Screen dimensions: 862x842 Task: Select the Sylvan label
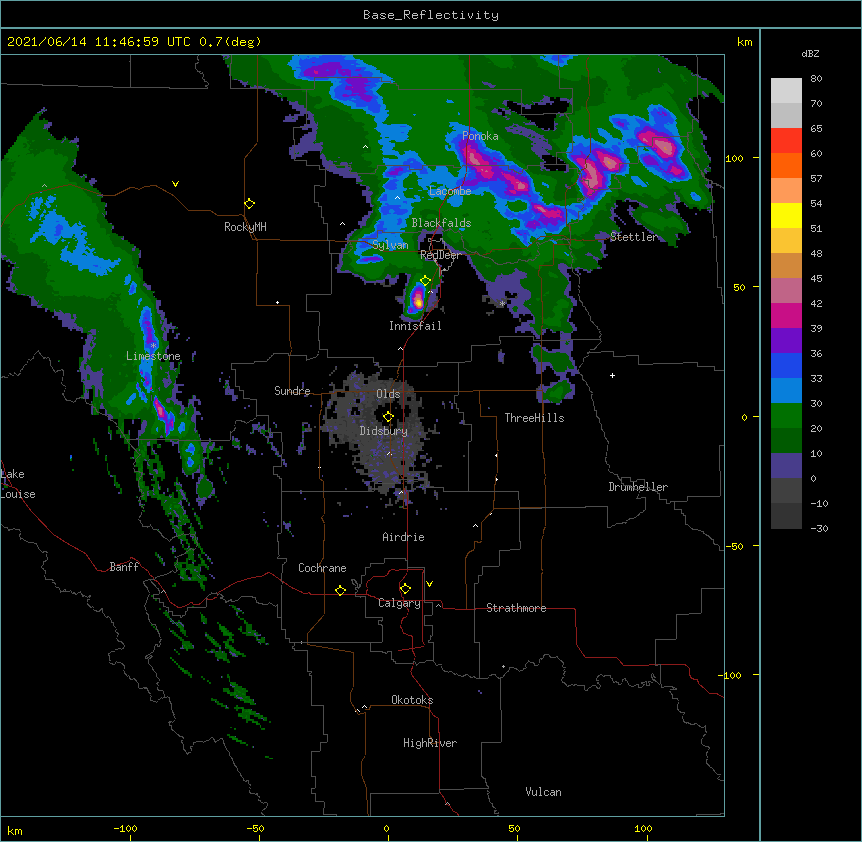coord(390,245)
